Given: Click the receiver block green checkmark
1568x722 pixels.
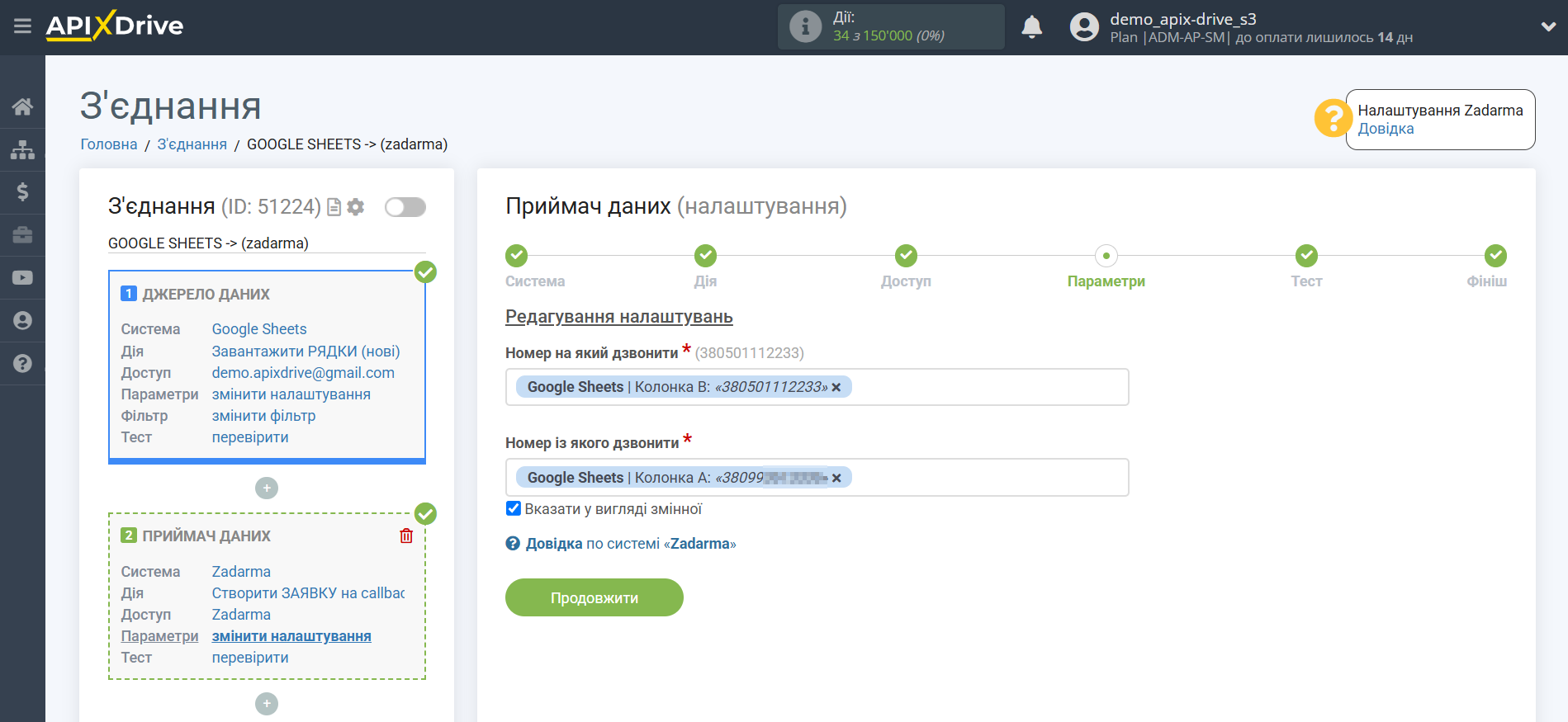Looking at the screenshot, I should click(x=425, y=514).
